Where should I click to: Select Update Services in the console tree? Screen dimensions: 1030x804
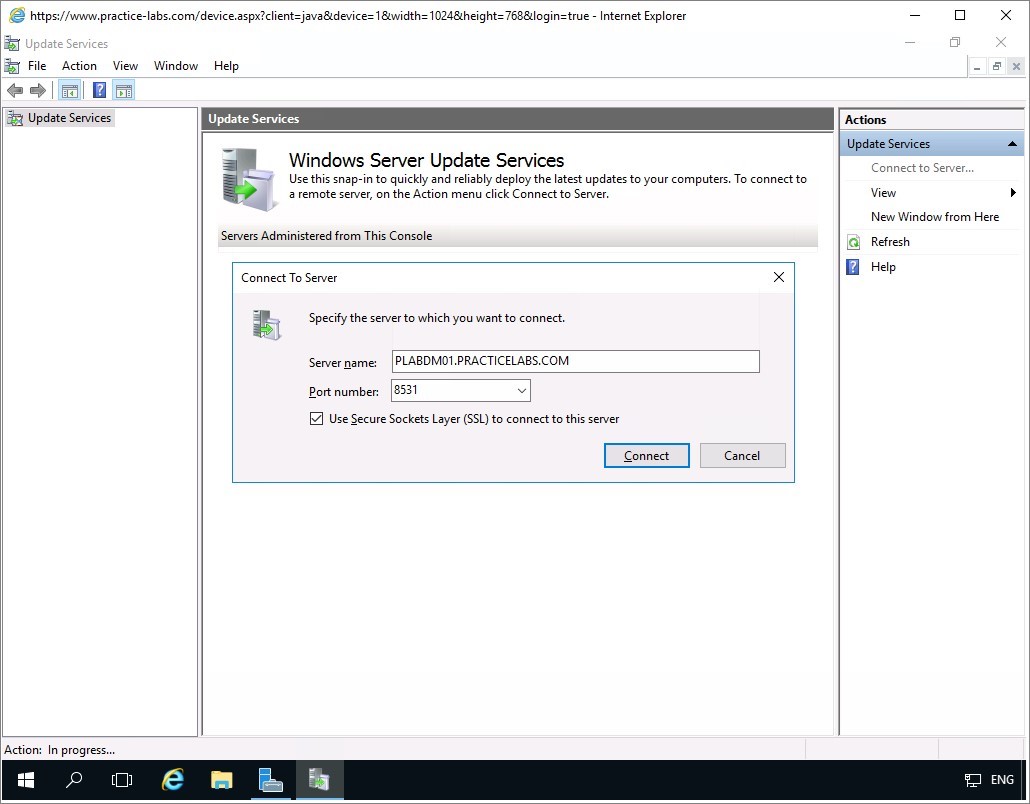[x=69, y=118]
